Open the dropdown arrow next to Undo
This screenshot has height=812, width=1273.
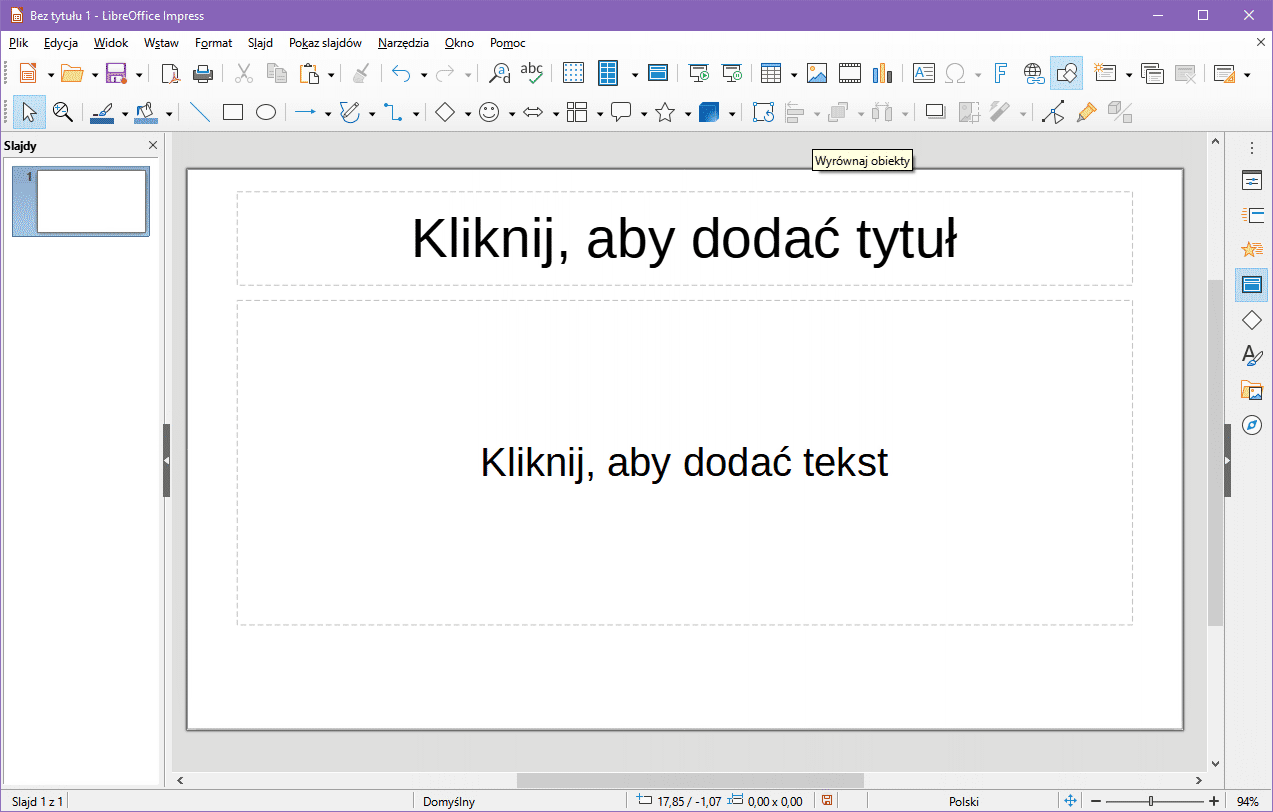click(x=424, y=74)
